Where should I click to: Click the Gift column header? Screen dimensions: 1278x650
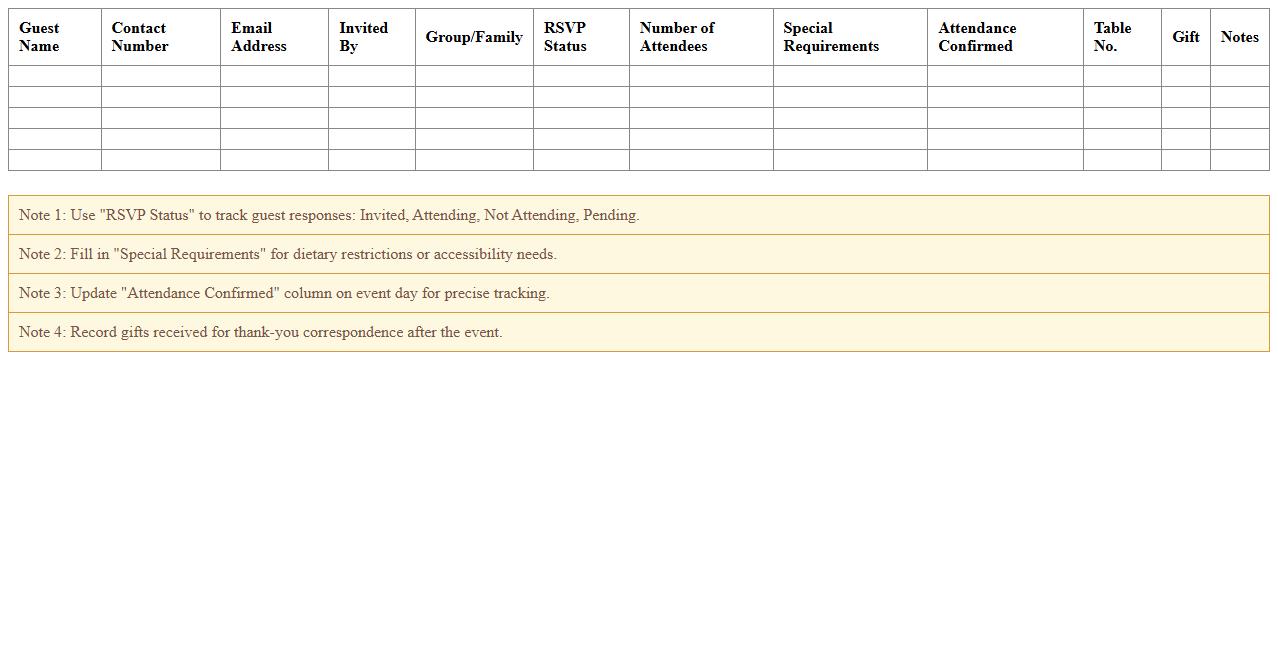pyautogui.click(x=1186, y=37)
